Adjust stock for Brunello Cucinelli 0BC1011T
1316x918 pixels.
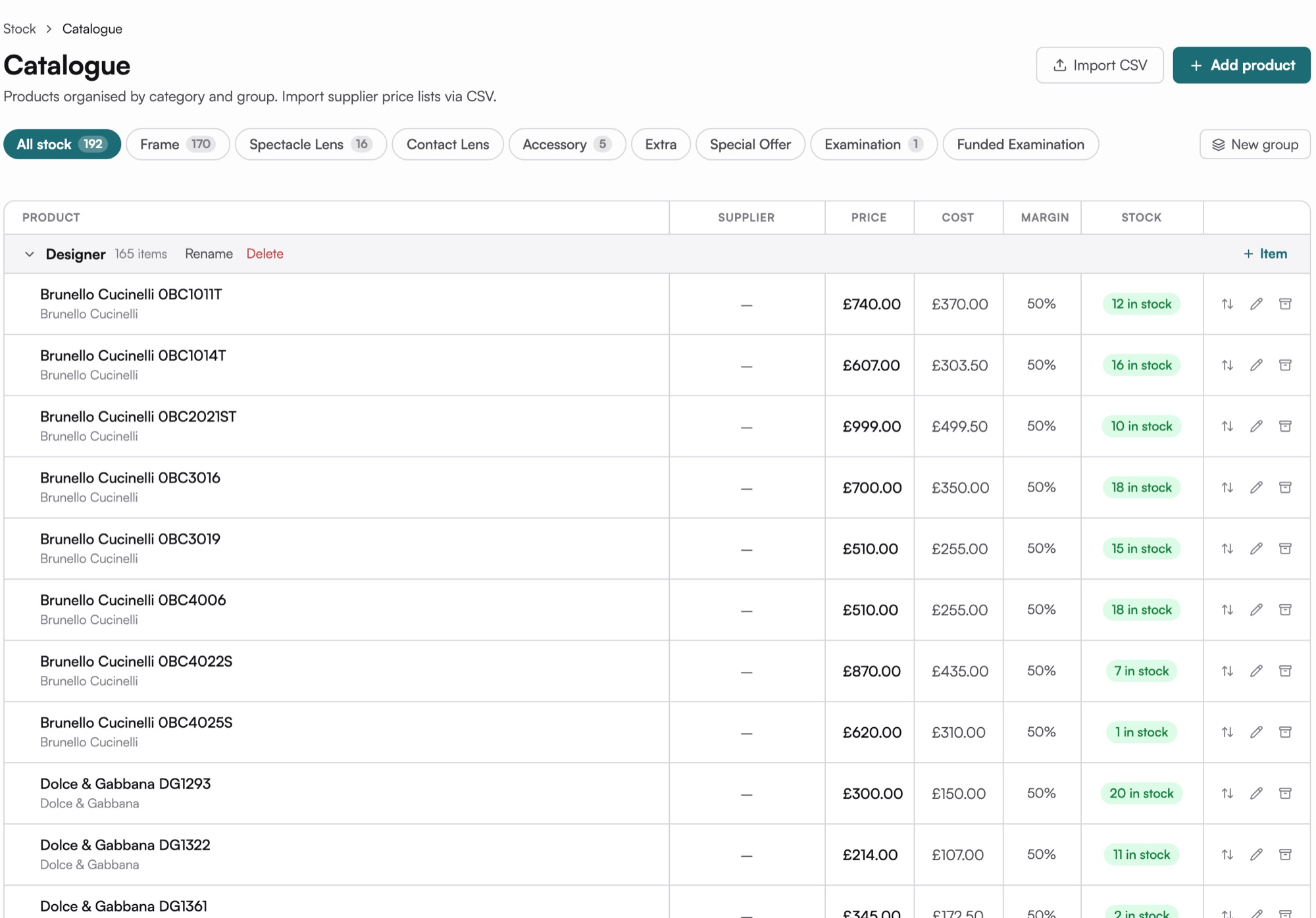coord(1227,304)
